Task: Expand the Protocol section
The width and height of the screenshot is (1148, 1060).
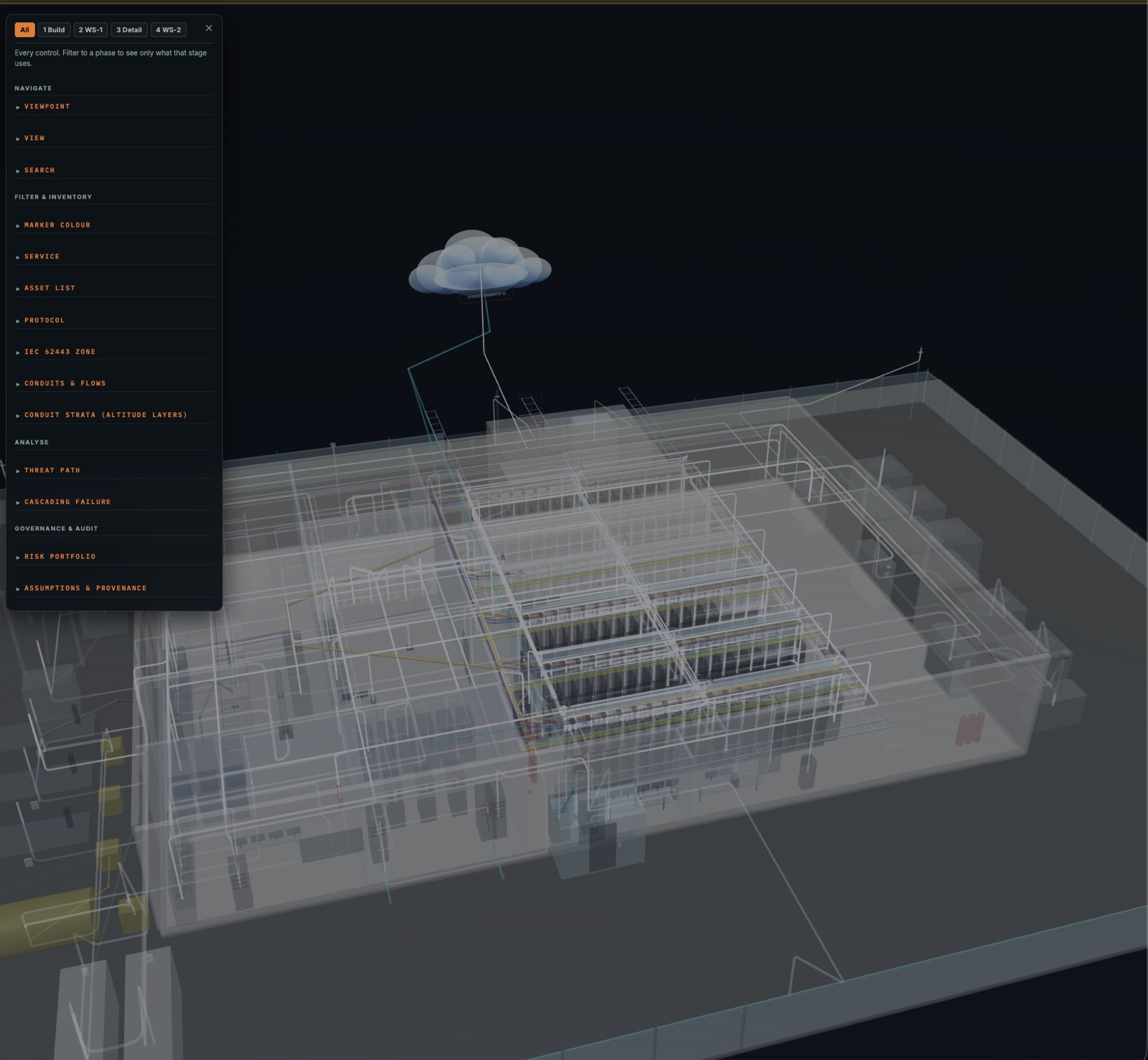Action: coord(114,320)
